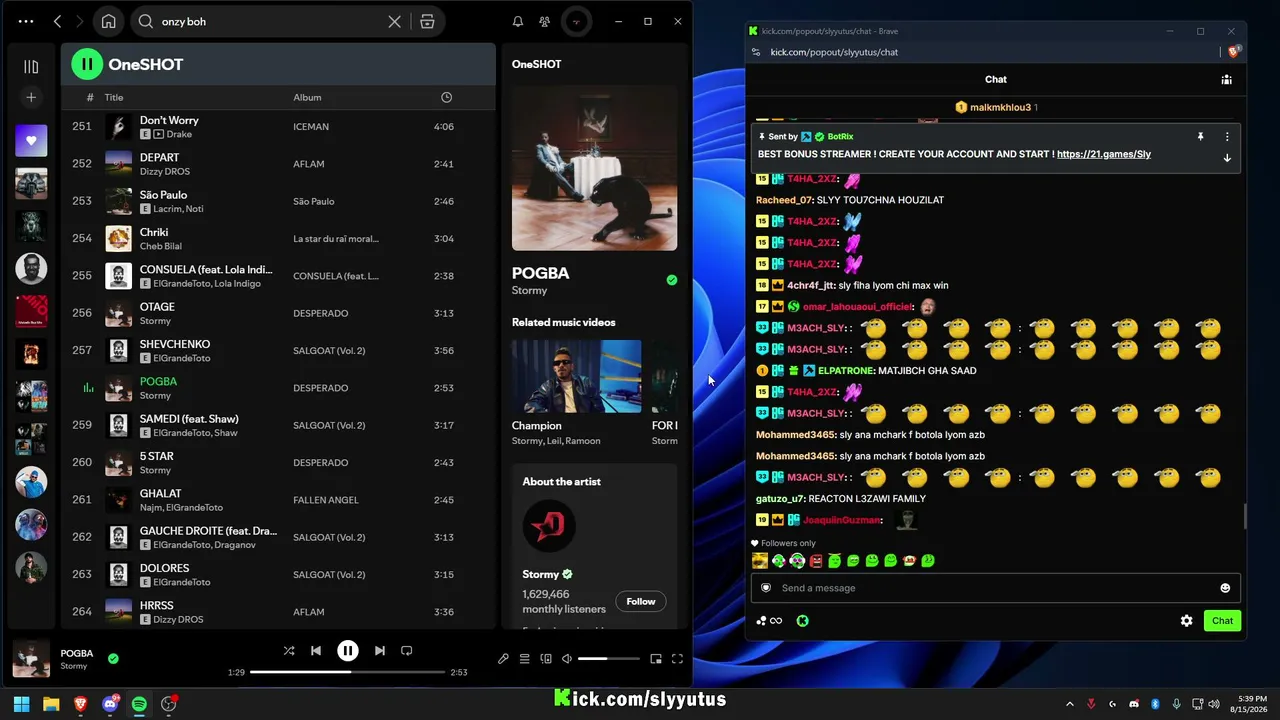Viewport: 1280px width, 720px height.
Task: Open Spotify notifications bell
Action: pyautogui.click(x=518, y=21)
